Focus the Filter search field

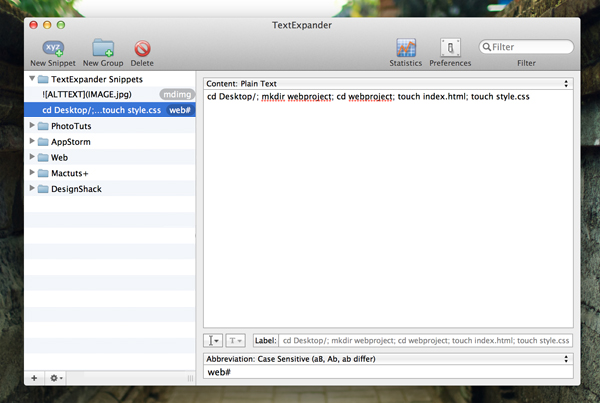(526, 47)
